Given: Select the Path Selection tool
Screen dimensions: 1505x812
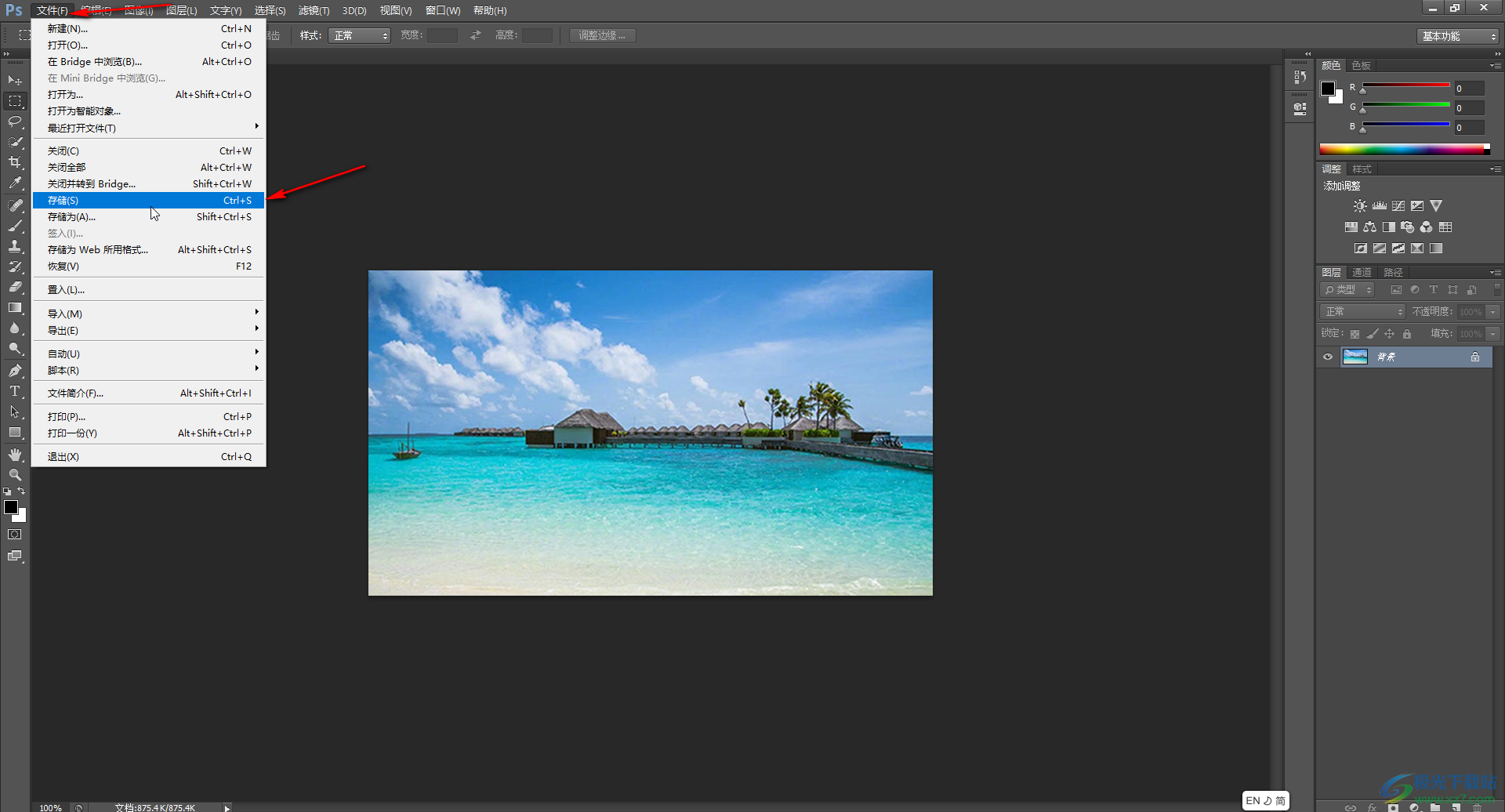Looking at the screenshot, I should pos(15,411).
